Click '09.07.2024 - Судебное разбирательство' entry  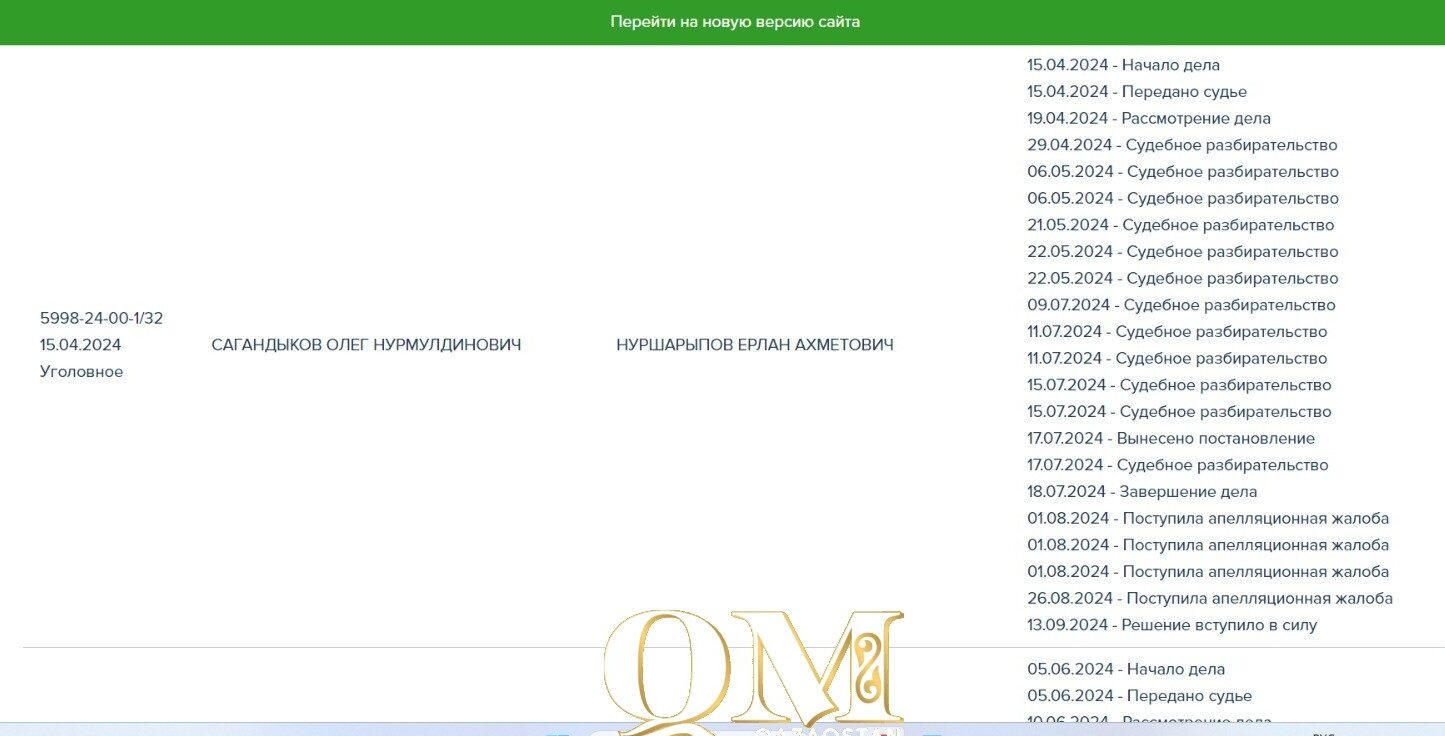pos(1181,305)
